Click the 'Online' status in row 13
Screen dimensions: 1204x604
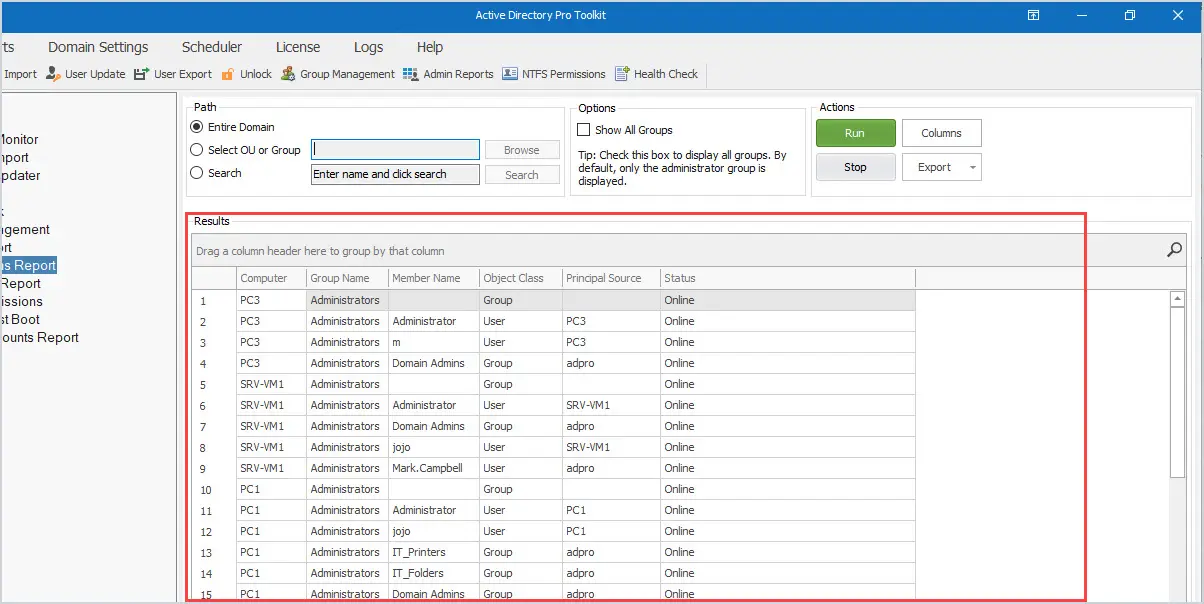coord(788,552)
